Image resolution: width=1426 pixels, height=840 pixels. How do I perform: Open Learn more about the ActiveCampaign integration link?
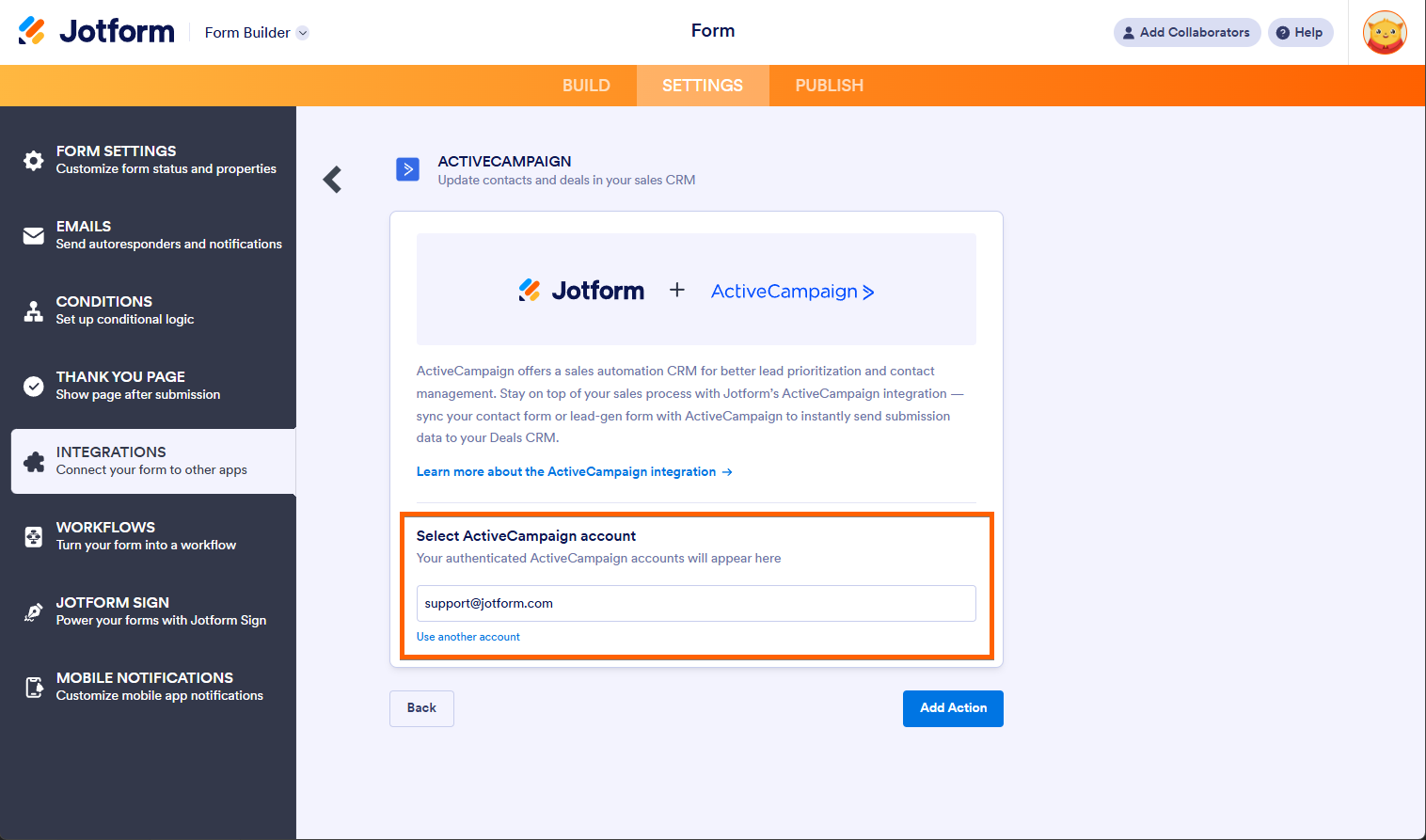coord(574,472)
